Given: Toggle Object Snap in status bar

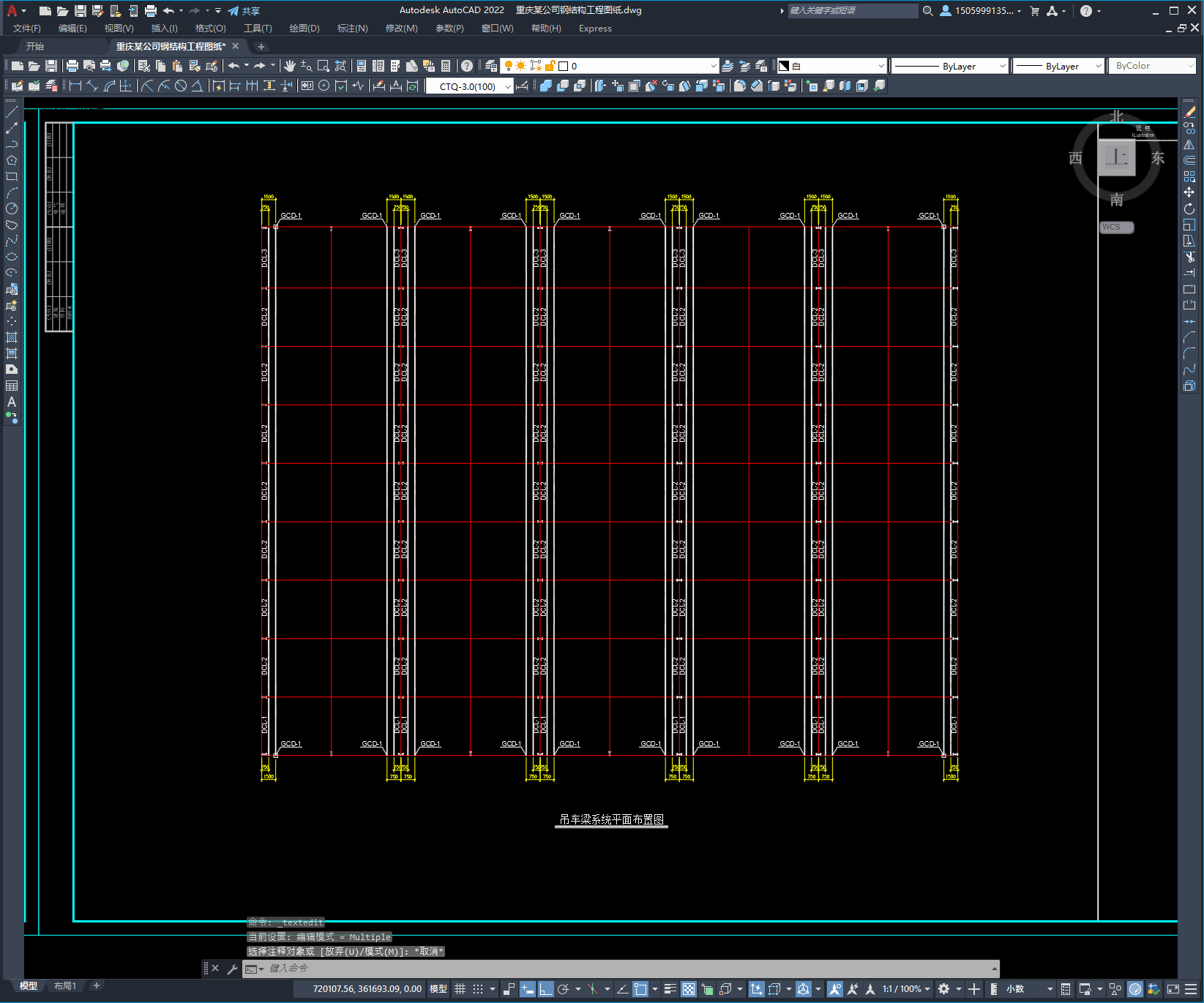Looking at the screenshot, I should click(640, 989).
